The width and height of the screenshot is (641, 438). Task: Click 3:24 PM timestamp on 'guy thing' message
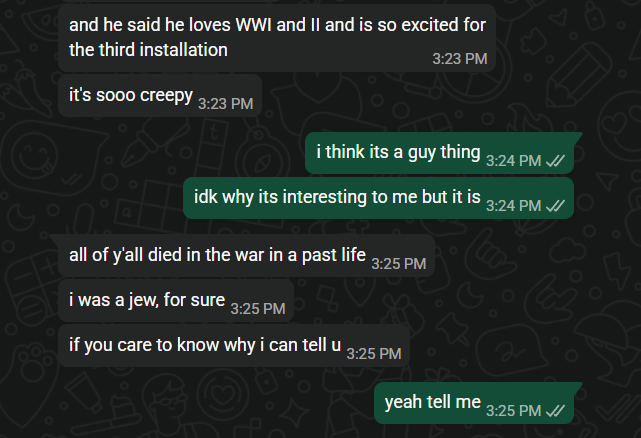[513, 161]
